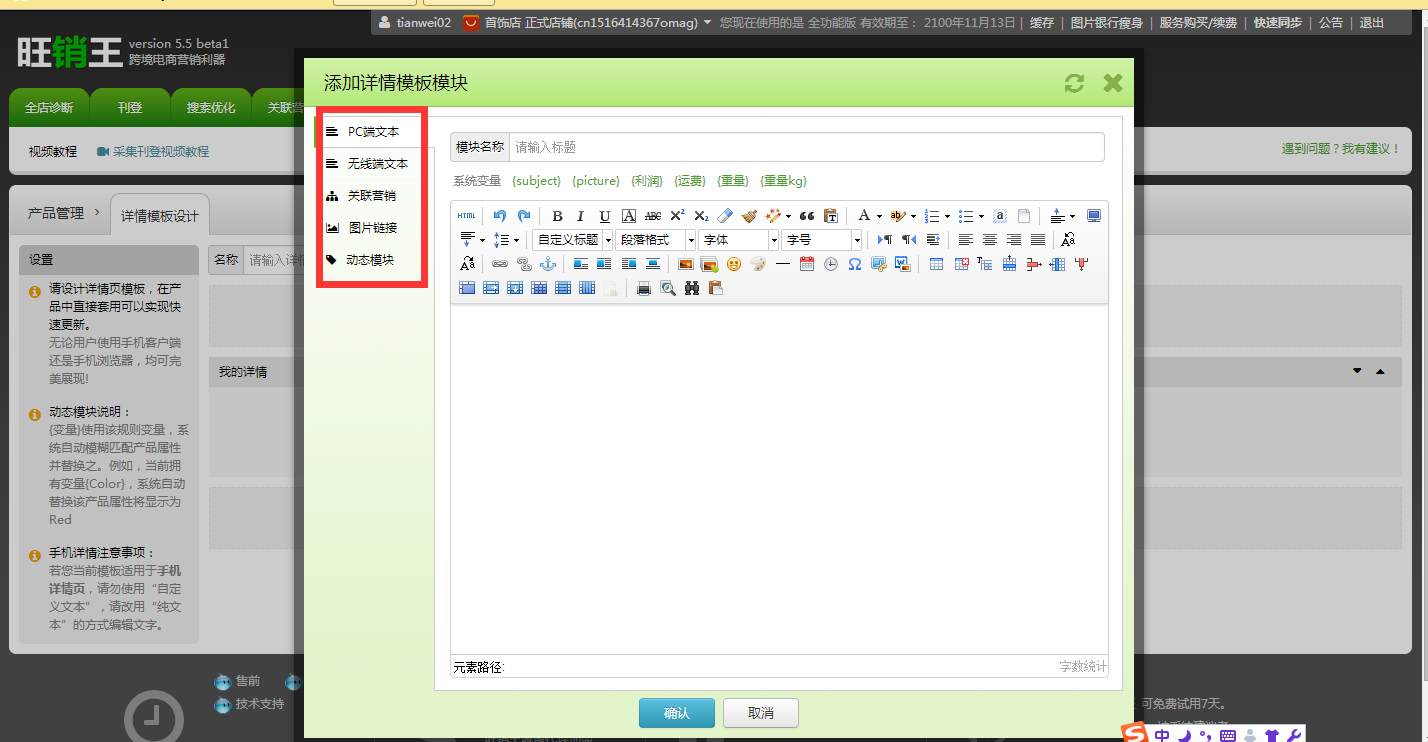Expand the font color arrow
1428x742 pixels.
pos(879,216)
